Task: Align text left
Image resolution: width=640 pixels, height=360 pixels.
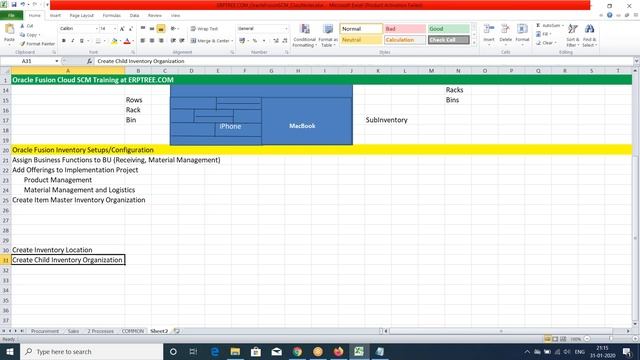Action: (143, 41)
